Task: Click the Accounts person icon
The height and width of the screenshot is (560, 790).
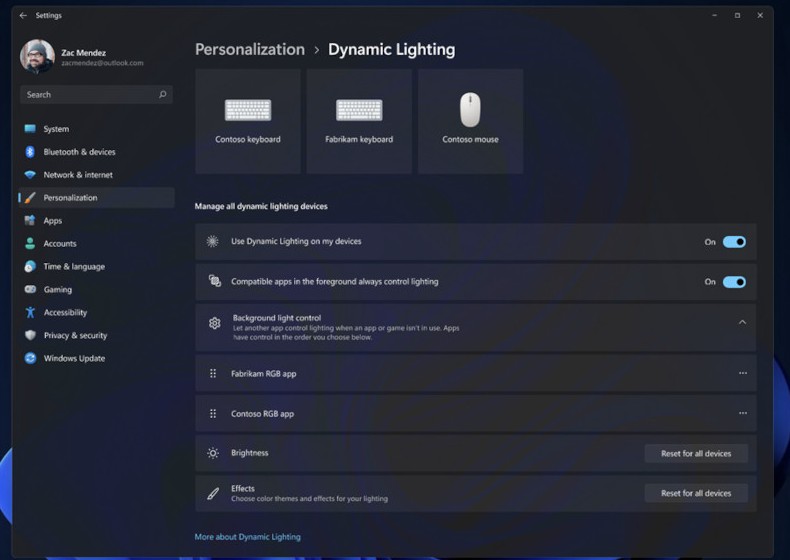Action: pos(30,243)
